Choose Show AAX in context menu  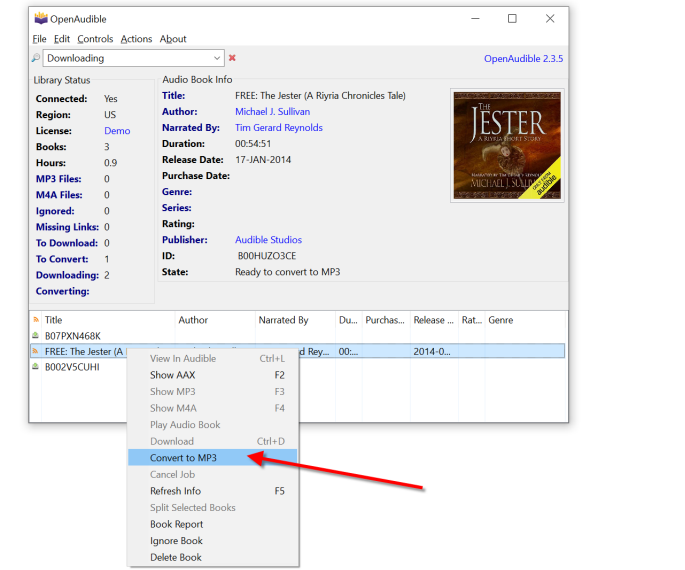(213, 375)
